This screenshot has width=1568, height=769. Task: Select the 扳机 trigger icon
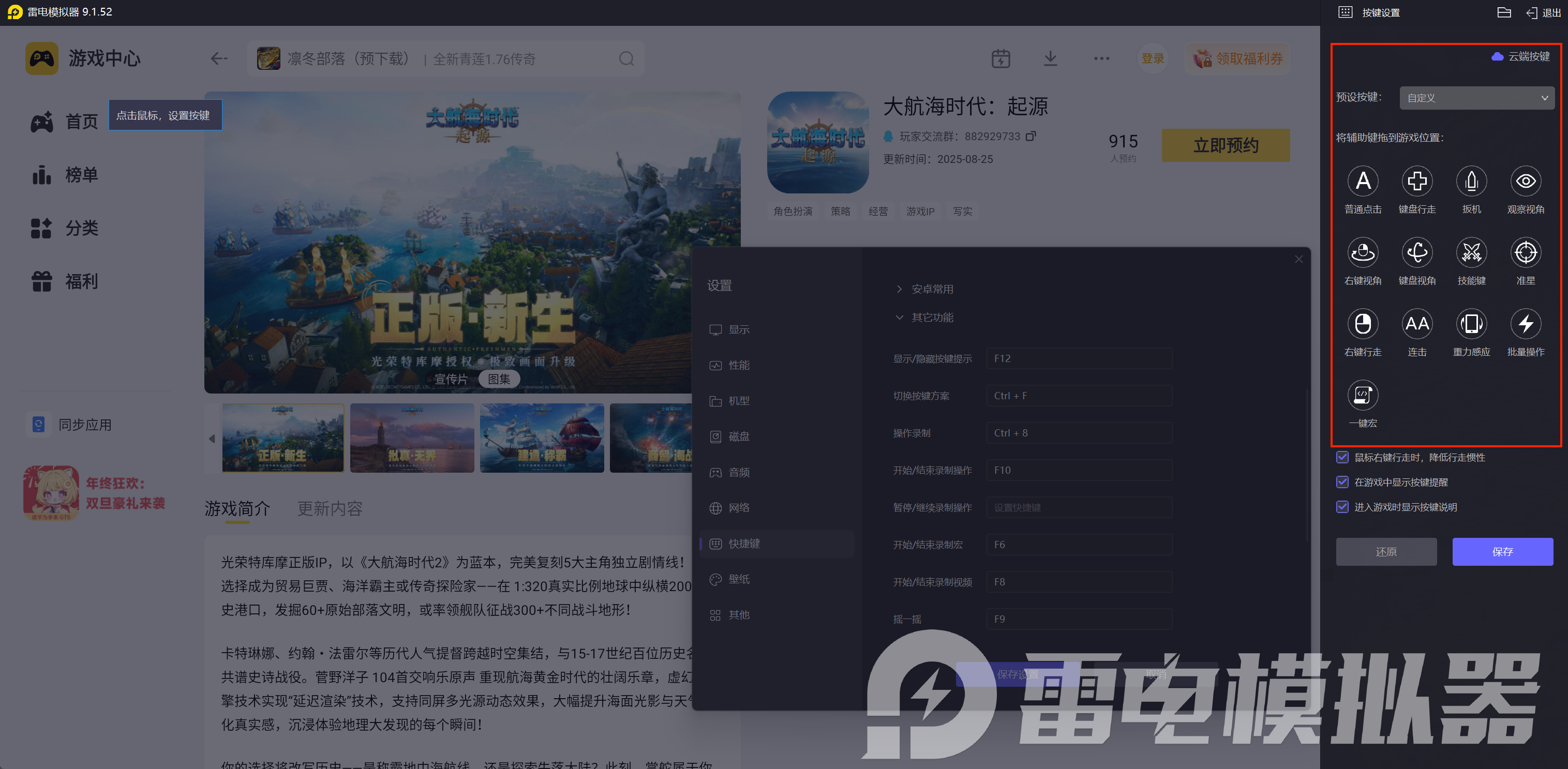[x=1471, y=182]
